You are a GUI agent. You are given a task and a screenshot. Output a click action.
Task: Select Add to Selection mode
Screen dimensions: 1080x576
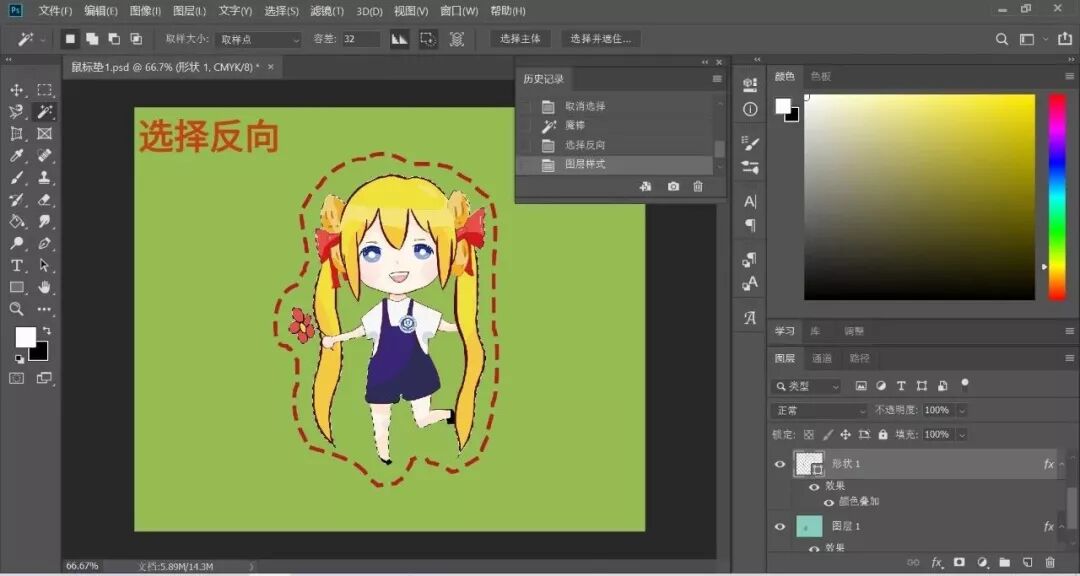click(x=92, y=39)
